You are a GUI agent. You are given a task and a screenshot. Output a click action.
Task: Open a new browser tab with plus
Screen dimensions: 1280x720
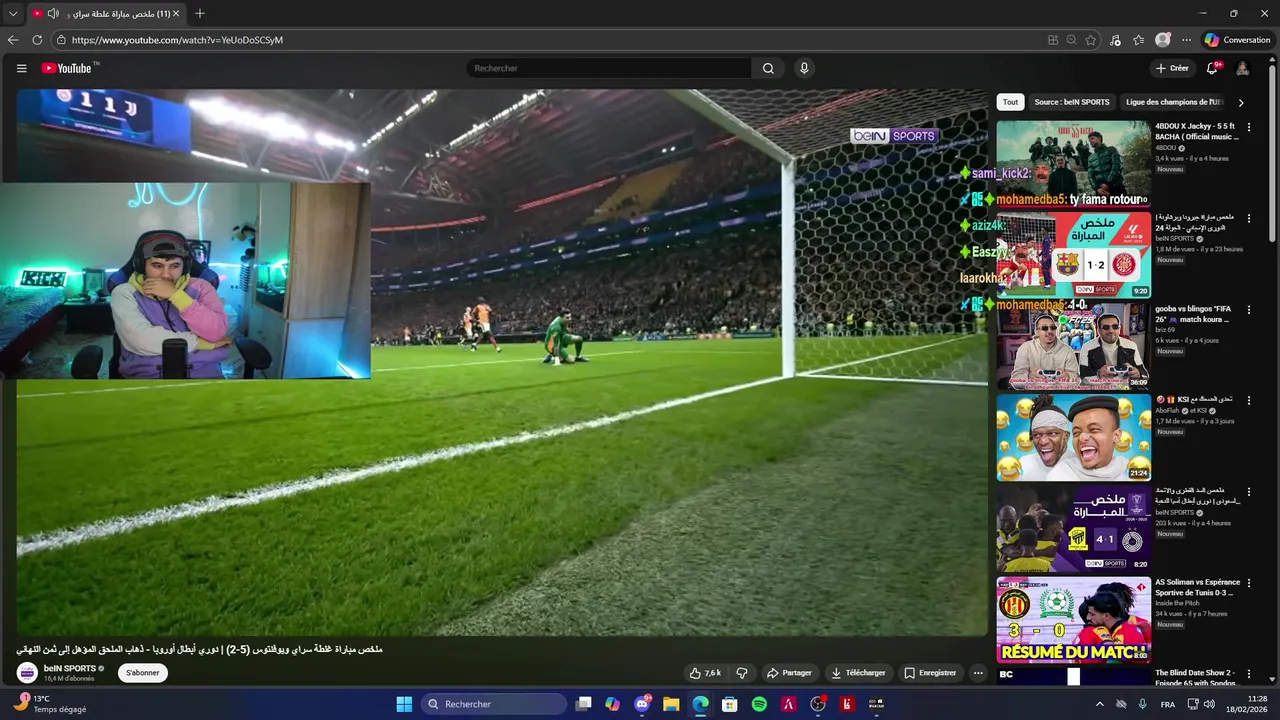click(200, 14)
